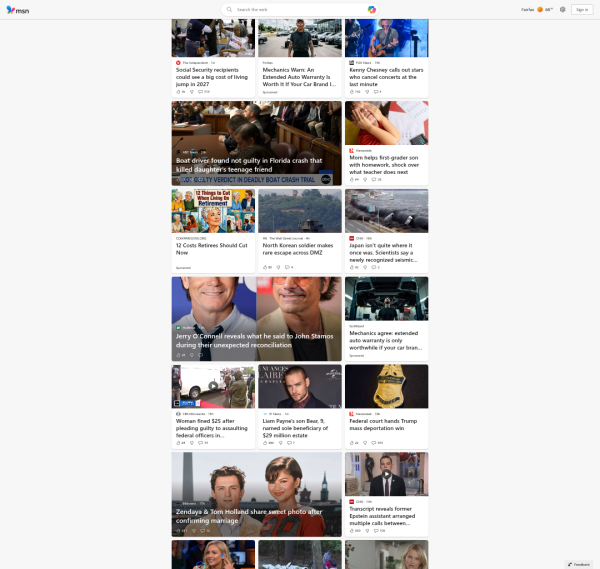Viewport: 600px width, 569px height.
Task: Click the gold badge thumbnail
Action: point(386,386)
